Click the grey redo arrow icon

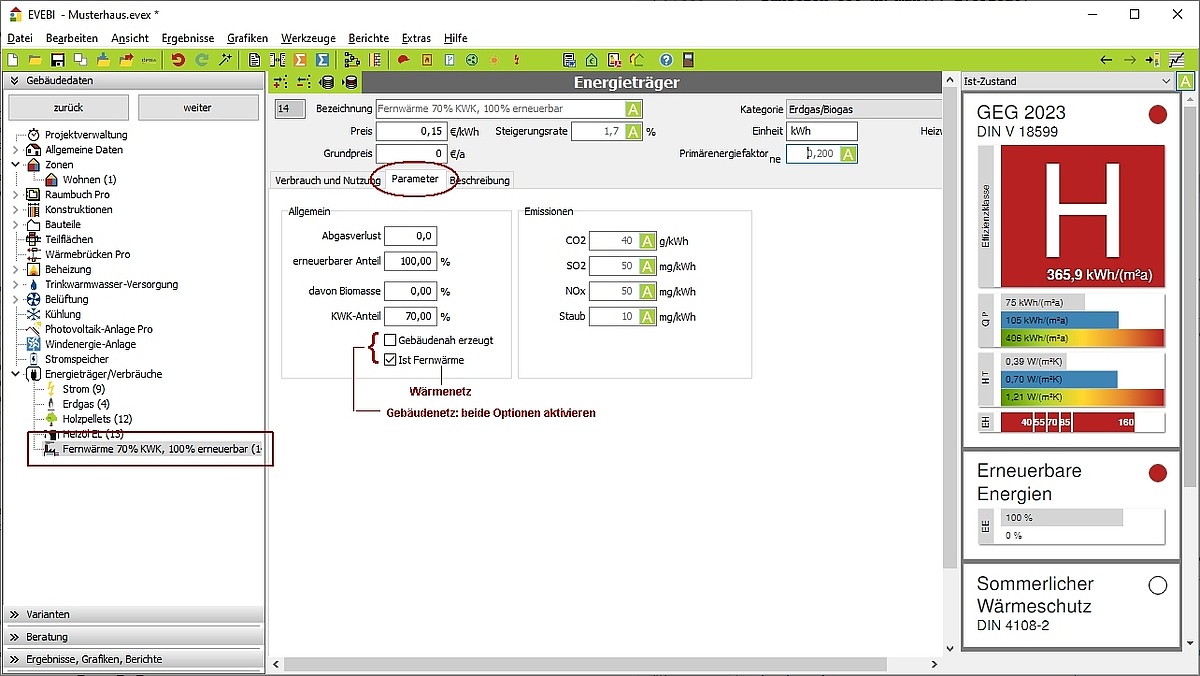pos(202,60)
